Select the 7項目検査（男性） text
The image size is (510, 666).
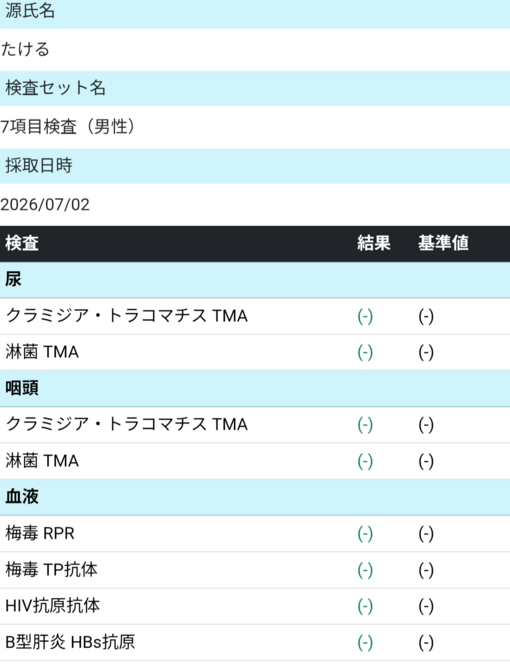[68, 127]
